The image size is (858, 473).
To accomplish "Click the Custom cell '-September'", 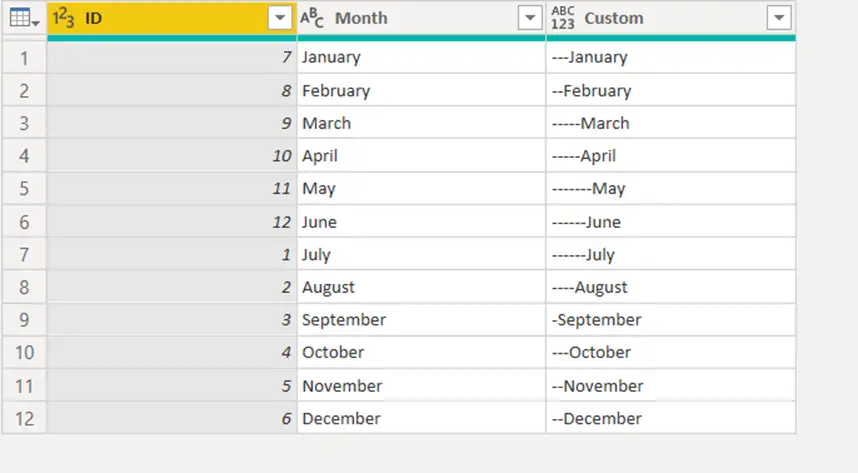I will 671,320.
